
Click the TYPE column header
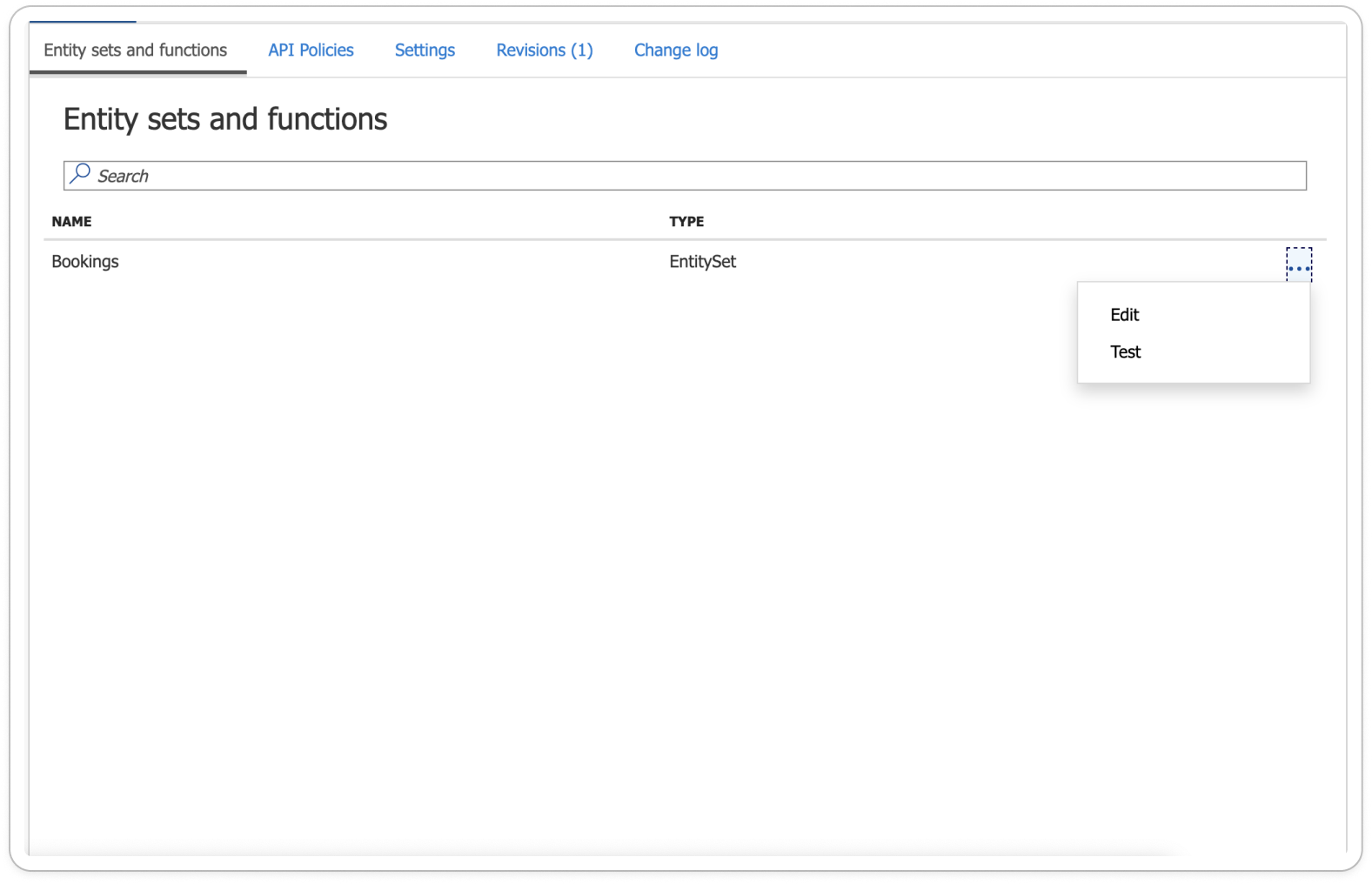[x=686, y=222]
